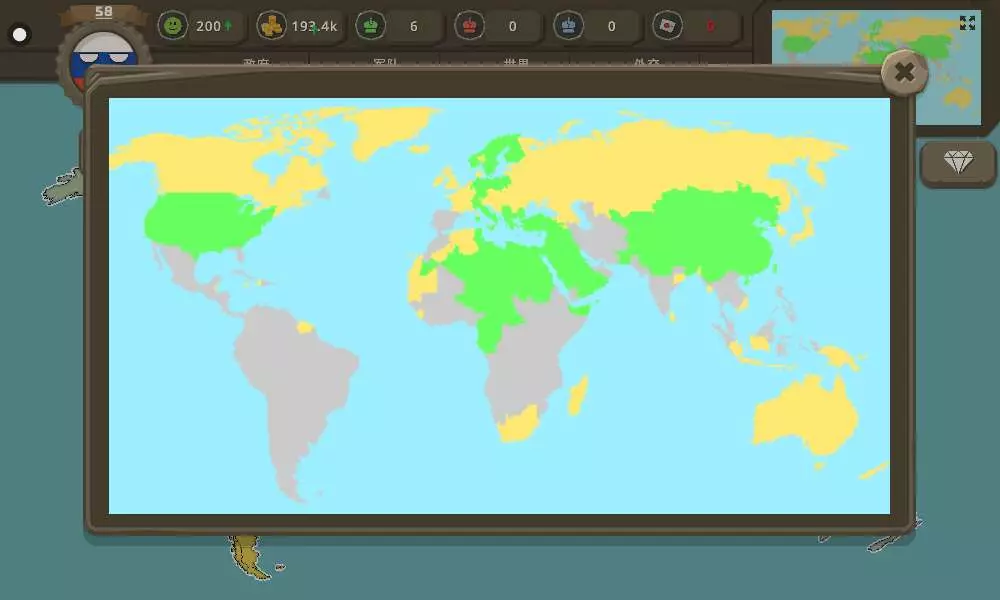Viewport: 1000px width, 600px height.
Task: Click the flag icon in top bar
Action: click(666, 26)
